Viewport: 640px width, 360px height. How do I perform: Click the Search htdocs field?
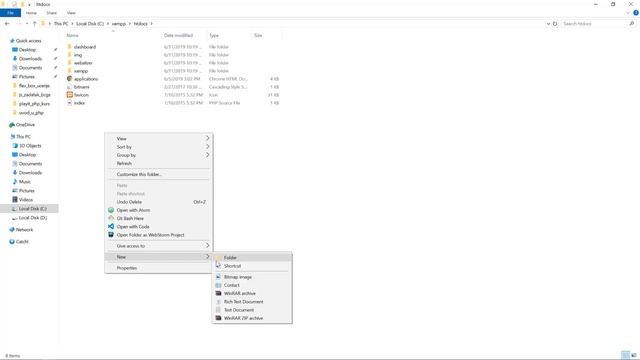pyautogui.click(x=595, y=24)
